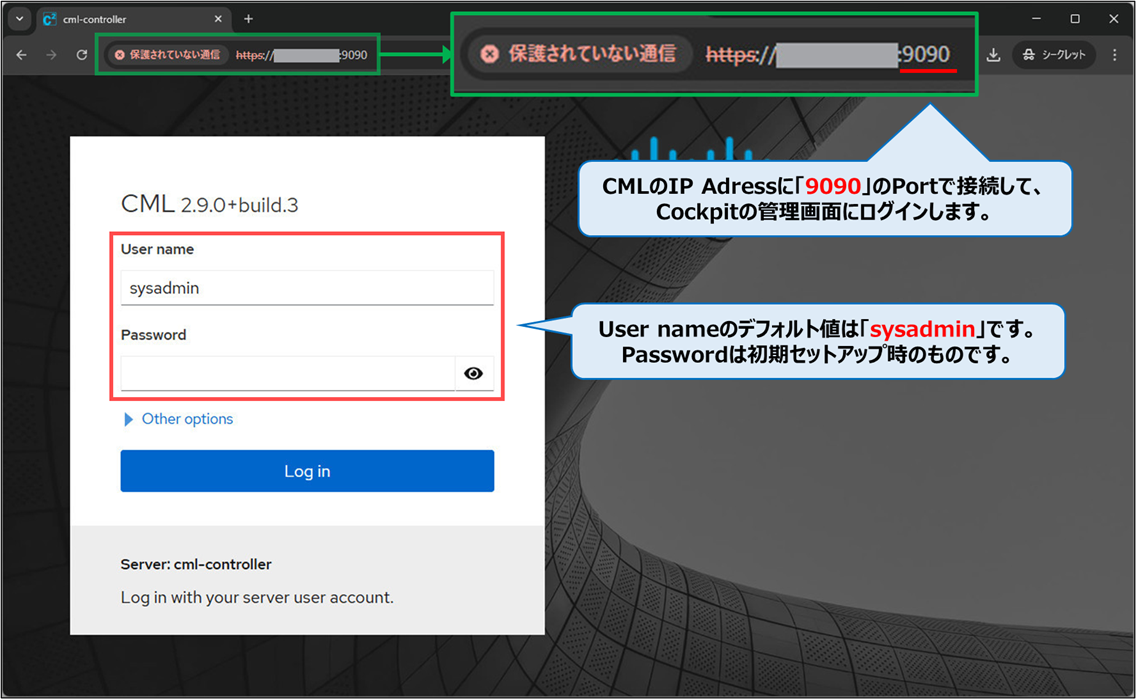Viewport: 1136px width, 699px height.
Task: Open the browser downloads icon
Action: [993, 55]
